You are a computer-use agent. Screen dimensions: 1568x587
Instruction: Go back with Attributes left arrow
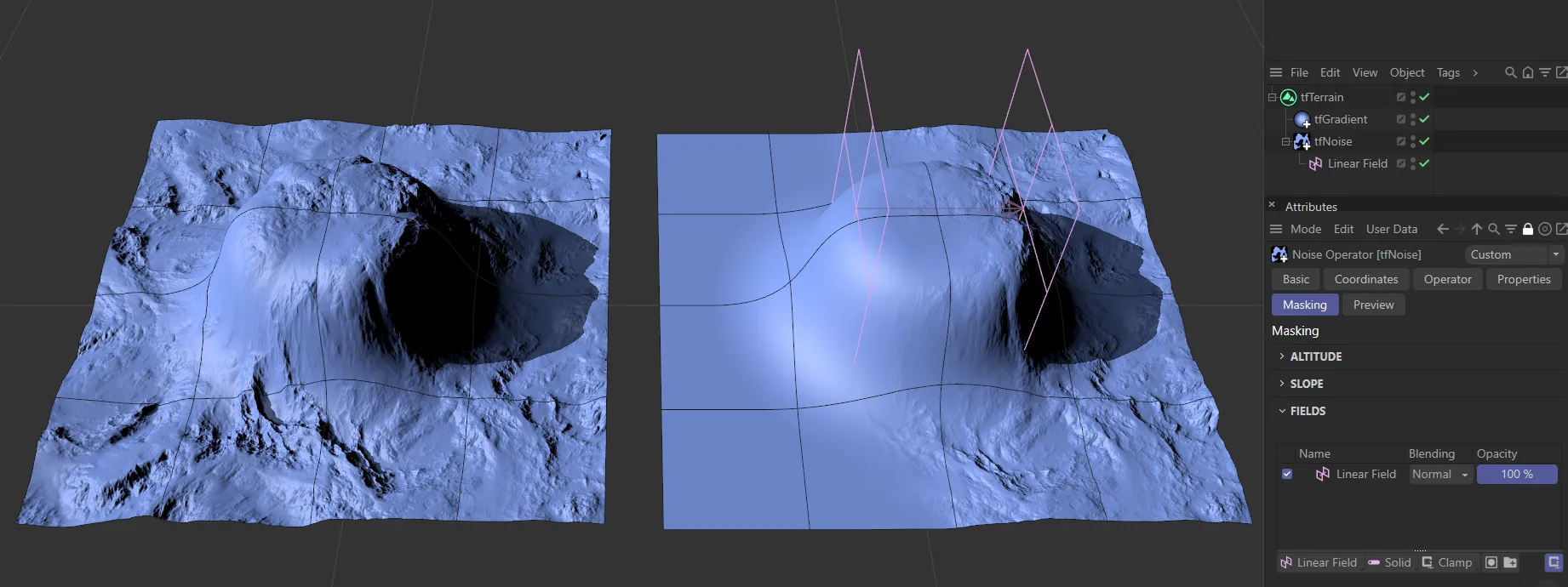point(1442,229)
